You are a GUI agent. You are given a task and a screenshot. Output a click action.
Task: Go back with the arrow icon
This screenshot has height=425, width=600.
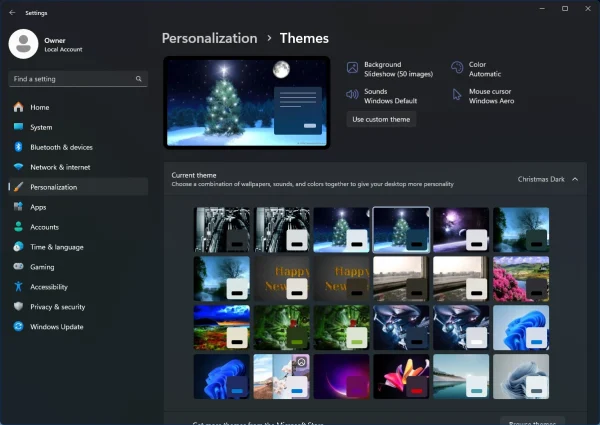pyautogui.click(x=12, y=13)
